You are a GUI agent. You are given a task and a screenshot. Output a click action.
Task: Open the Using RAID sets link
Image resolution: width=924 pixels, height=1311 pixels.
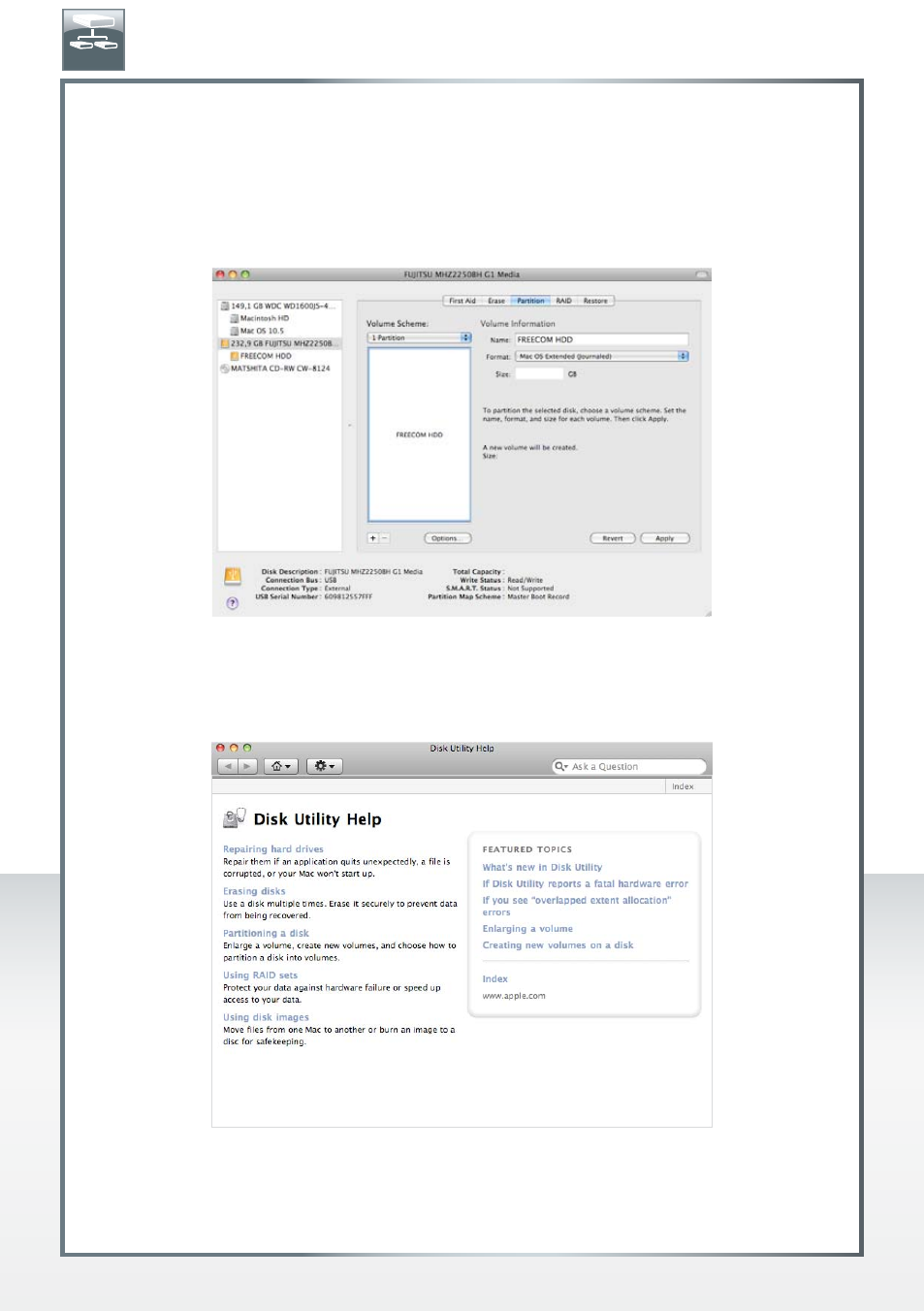tap(260, 975)
